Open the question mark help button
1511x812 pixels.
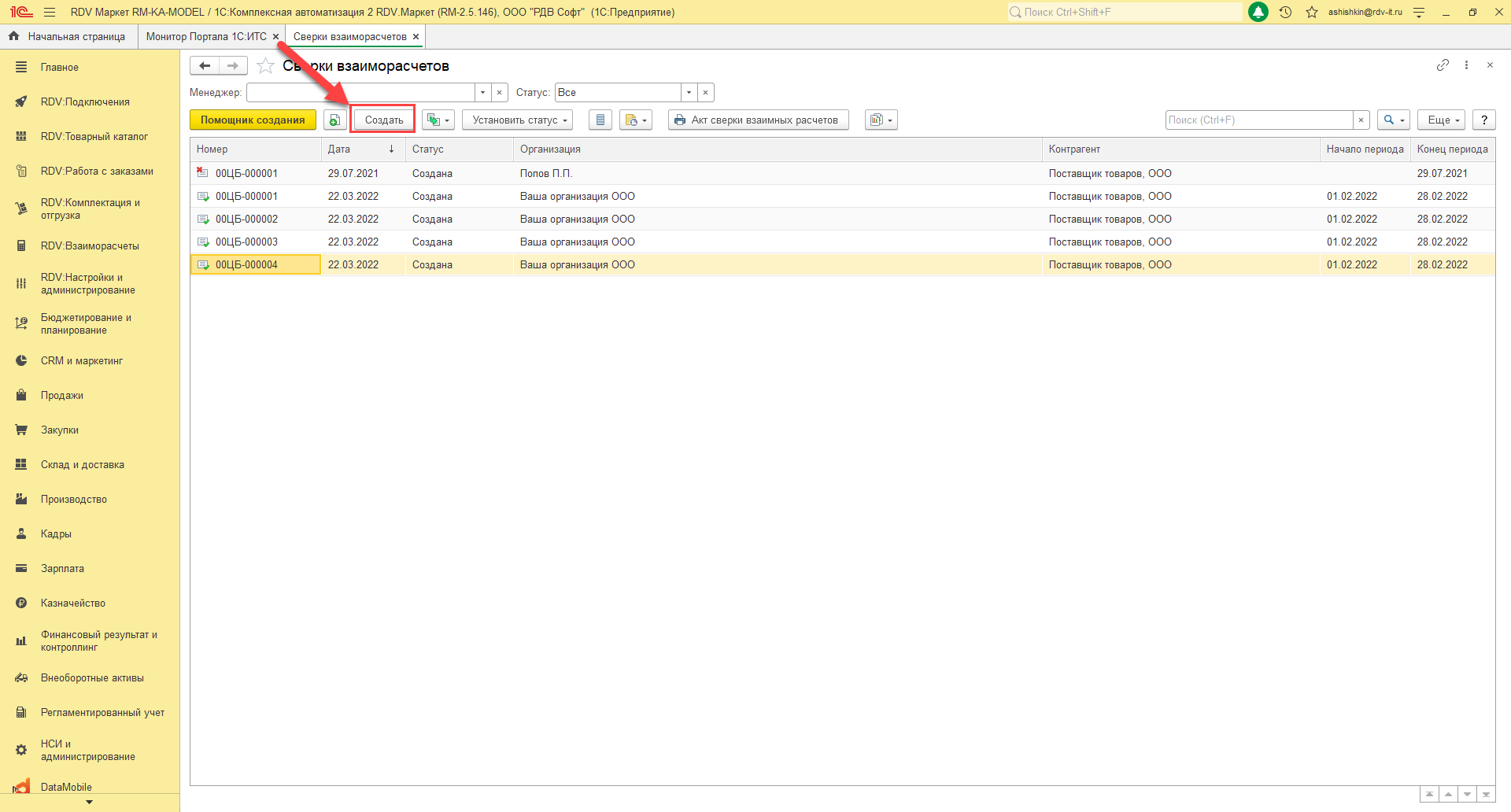1483,120
